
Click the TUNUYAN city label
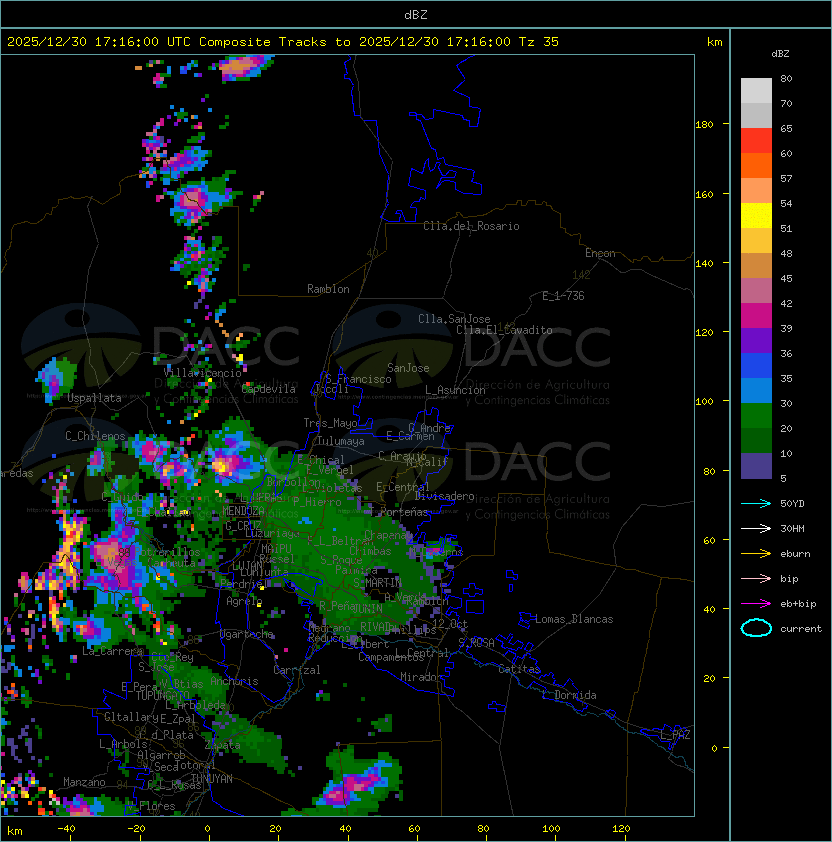(211, 779)
